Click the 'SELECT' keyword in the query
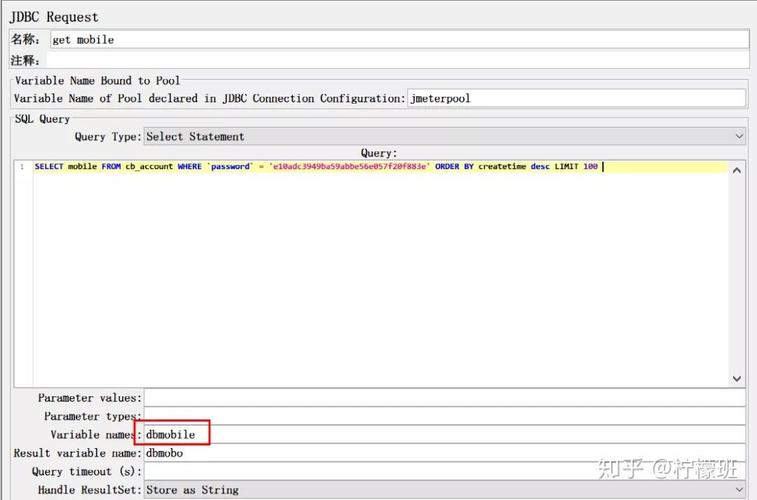Image resolution: width=757 pixels, height=500 pixels. pyautogui.click(x=49, y=167)
